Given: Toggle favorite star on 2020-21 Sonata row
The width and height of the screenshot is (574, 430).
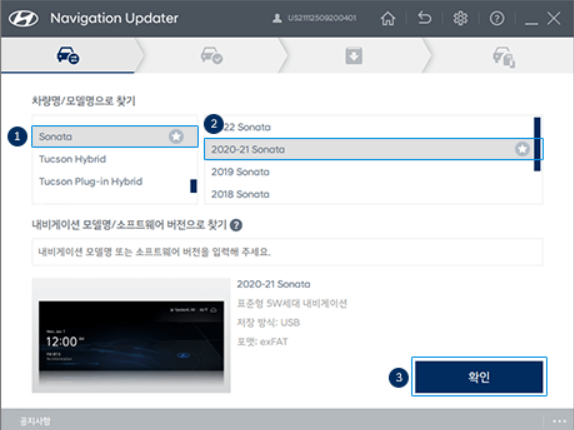Looking at the screenshot, I should click(x=522, y=149).
